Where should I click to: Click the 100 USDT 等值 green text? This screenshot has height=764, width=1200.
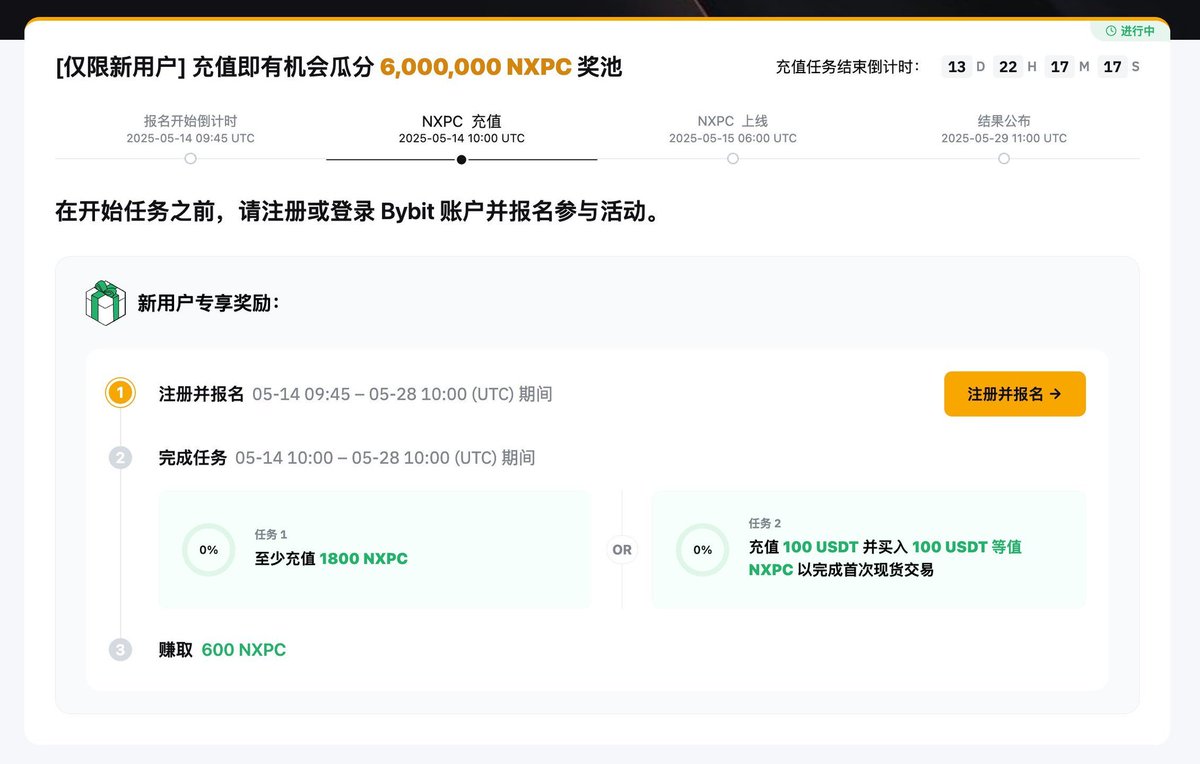[x=966, y=547]
